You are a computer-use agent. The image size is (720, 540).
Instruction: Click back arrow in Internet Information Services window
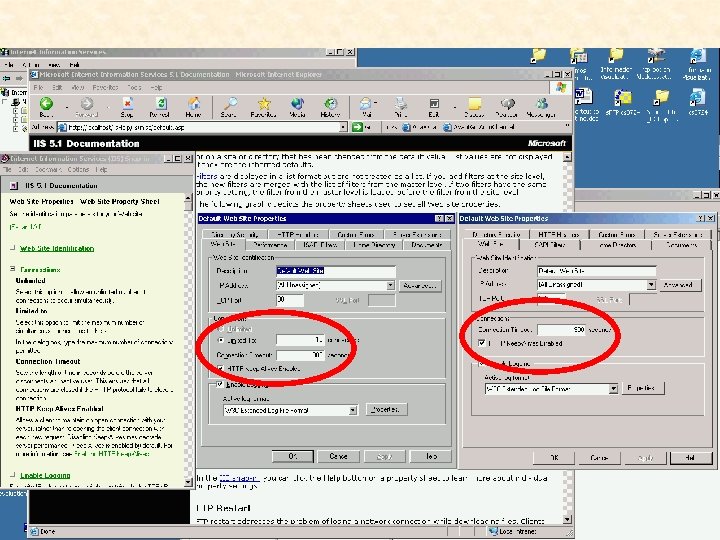click(6, 79)
